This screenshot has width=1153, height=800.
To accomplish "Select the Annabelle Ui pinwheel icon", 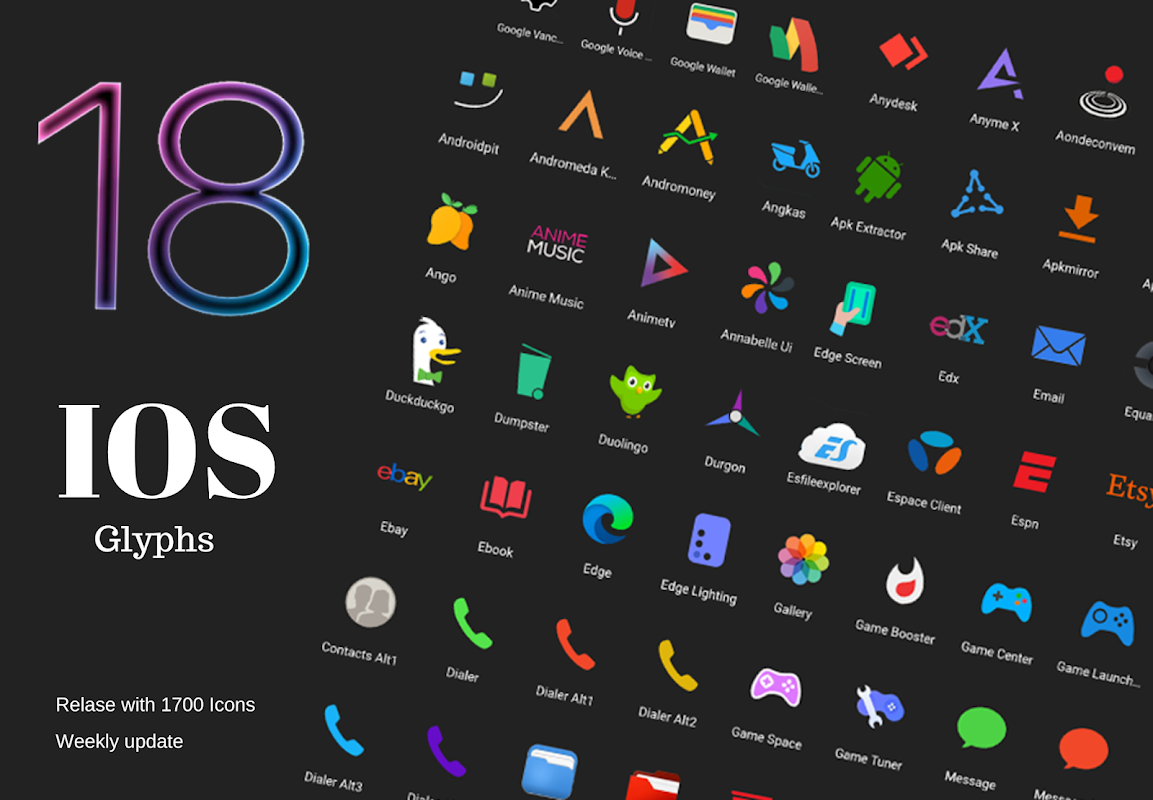I will [x=767, y=288].
